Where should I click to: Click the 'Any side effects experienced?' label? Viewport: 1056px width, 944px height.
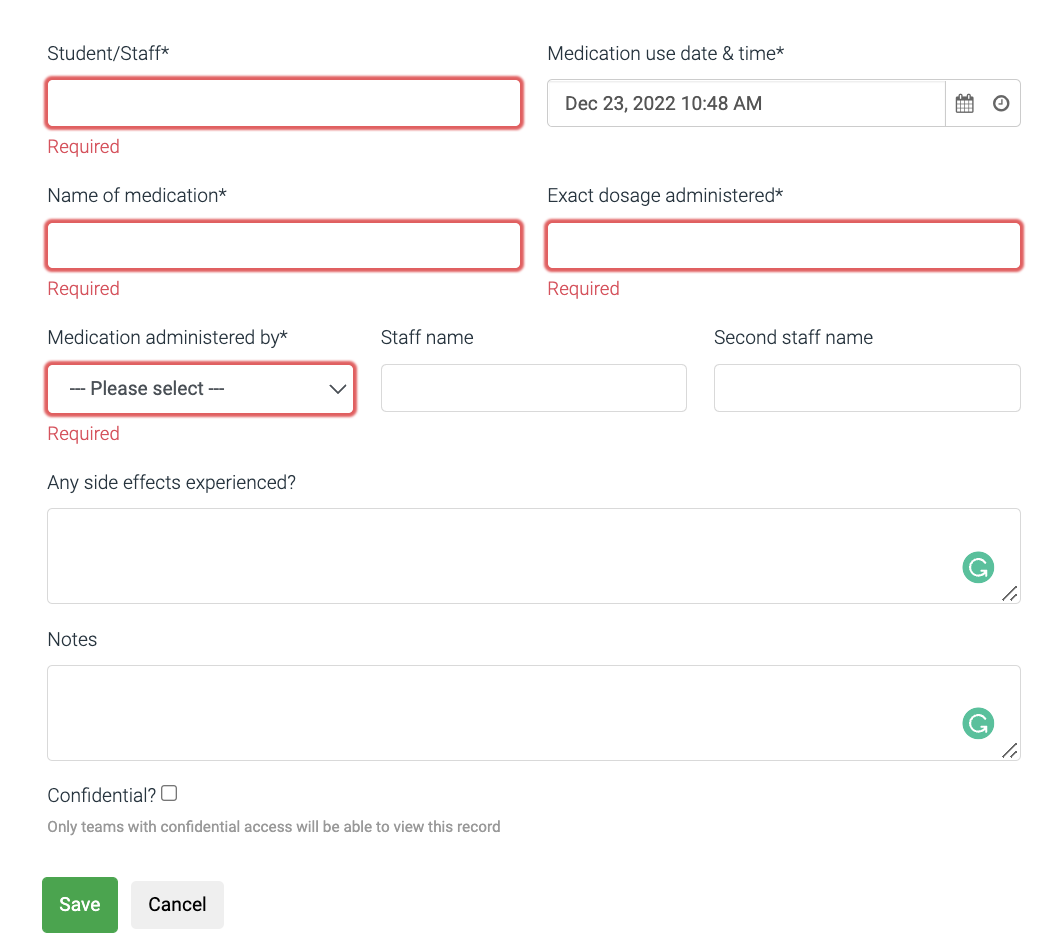171,482
